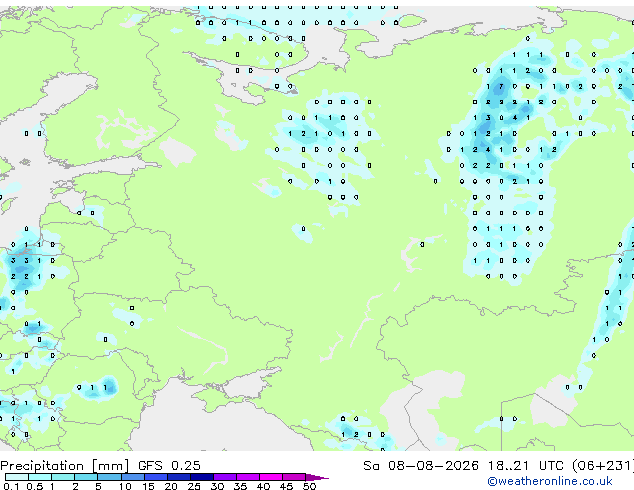
Task: Click the legend scale label "10"
Action: pyautogui.click(x=125, y=486)
